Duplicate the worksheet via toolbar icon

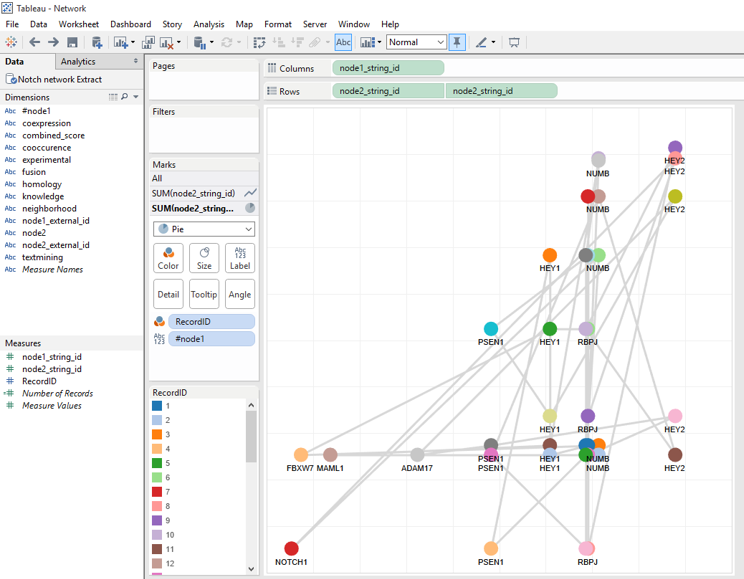click(x=148, y=43)
